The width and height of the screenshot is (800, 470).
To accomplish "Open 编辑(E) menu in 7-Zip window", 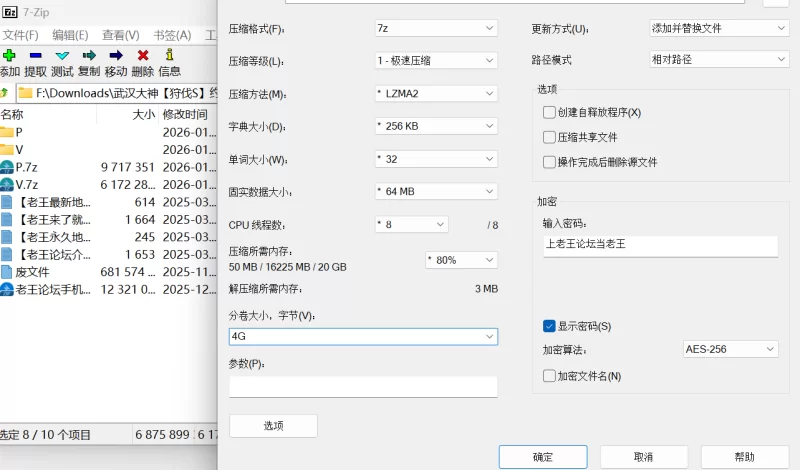I will 70,35.
